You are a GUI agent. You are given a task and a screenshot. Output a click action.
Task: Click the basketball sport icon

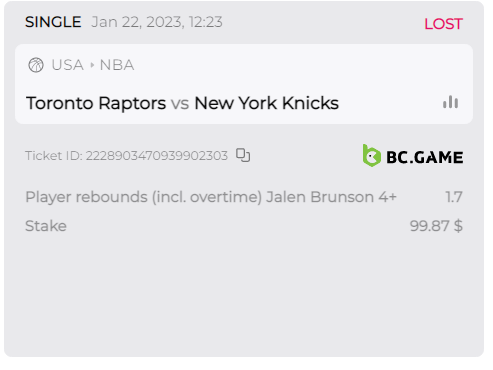tap(36, 65)
